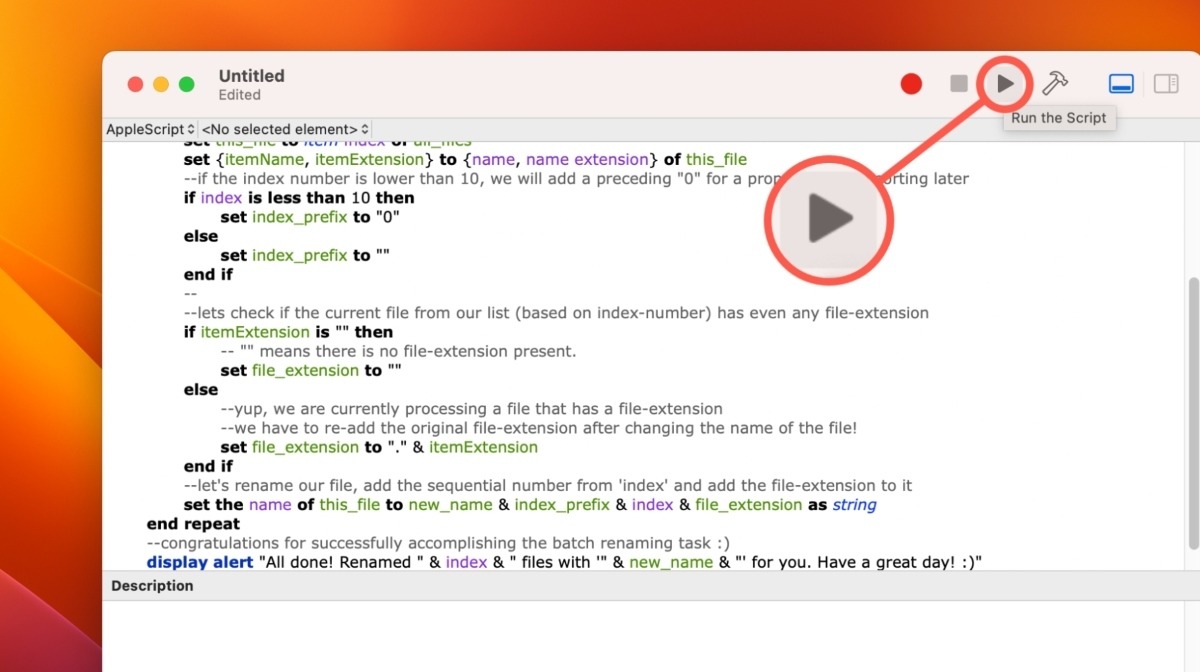Show the result log via the bottom panel toggle
Viewport: 1200px width, 672px height.
click(x=1121, y=84)
